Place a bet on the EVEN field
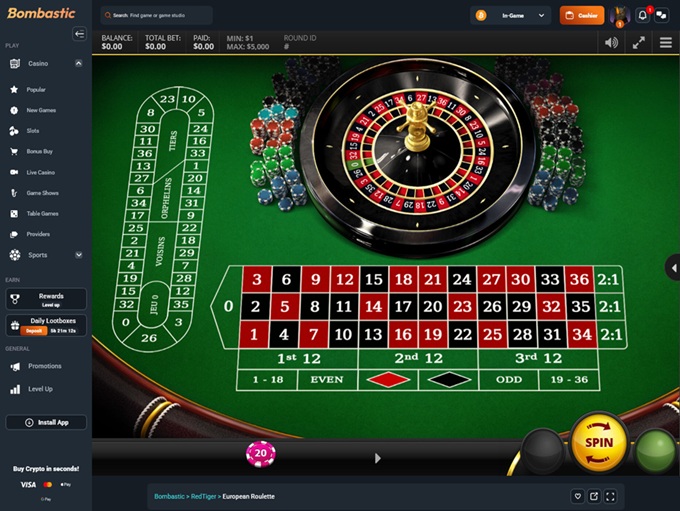This screenshot has width=680, height=511. (x=327, y=380)
